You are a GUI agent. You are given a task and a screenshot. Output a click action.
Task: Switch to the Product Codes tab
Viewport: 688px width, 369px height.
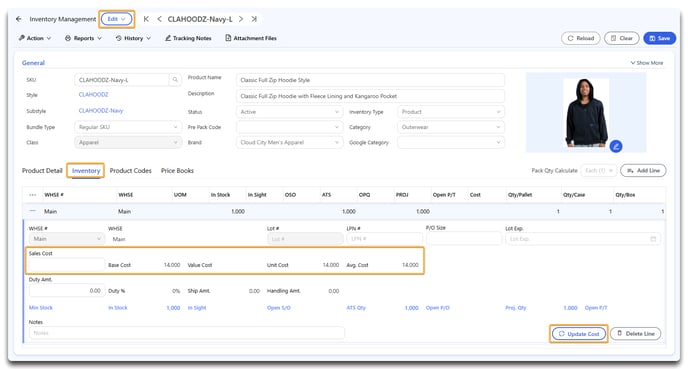[130, 171]
